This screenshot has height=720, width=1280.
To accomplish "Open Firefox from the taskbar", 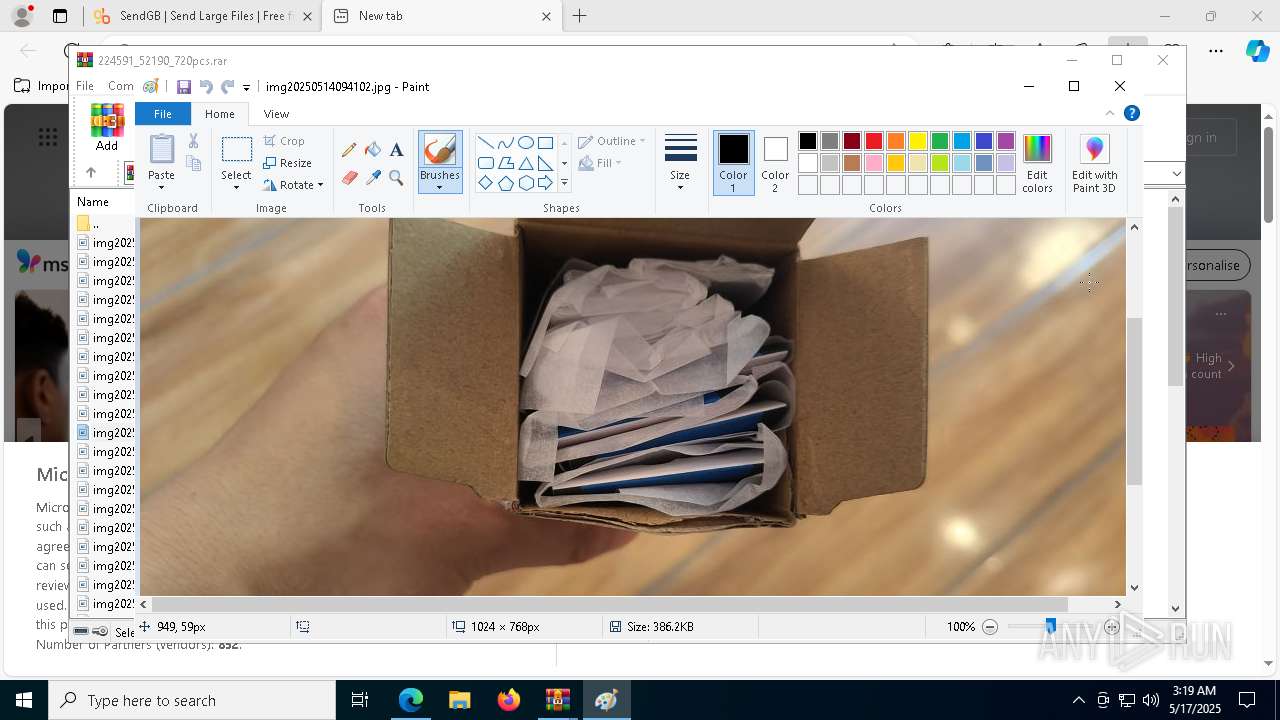I will [508, 700].
